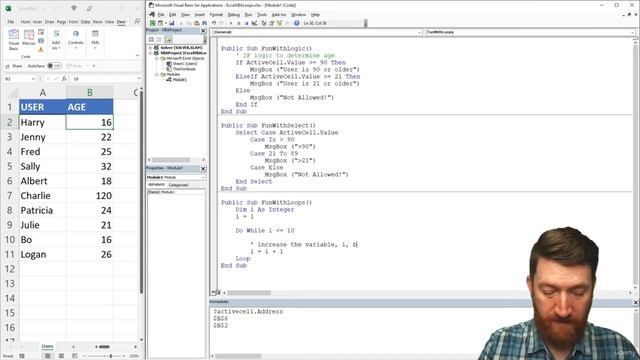
Task: Select ThisWorkbook in project tree
Action: click(x=181, y=69)
